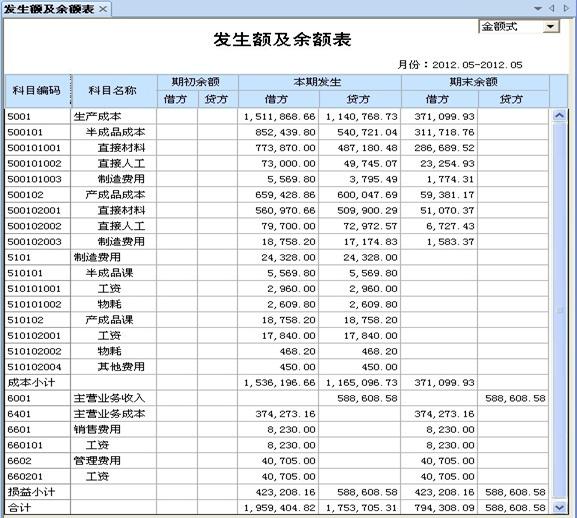Select the 5101 制造费用 row
This screenshot has height=518, width=577.
click(x=277, y=257)
